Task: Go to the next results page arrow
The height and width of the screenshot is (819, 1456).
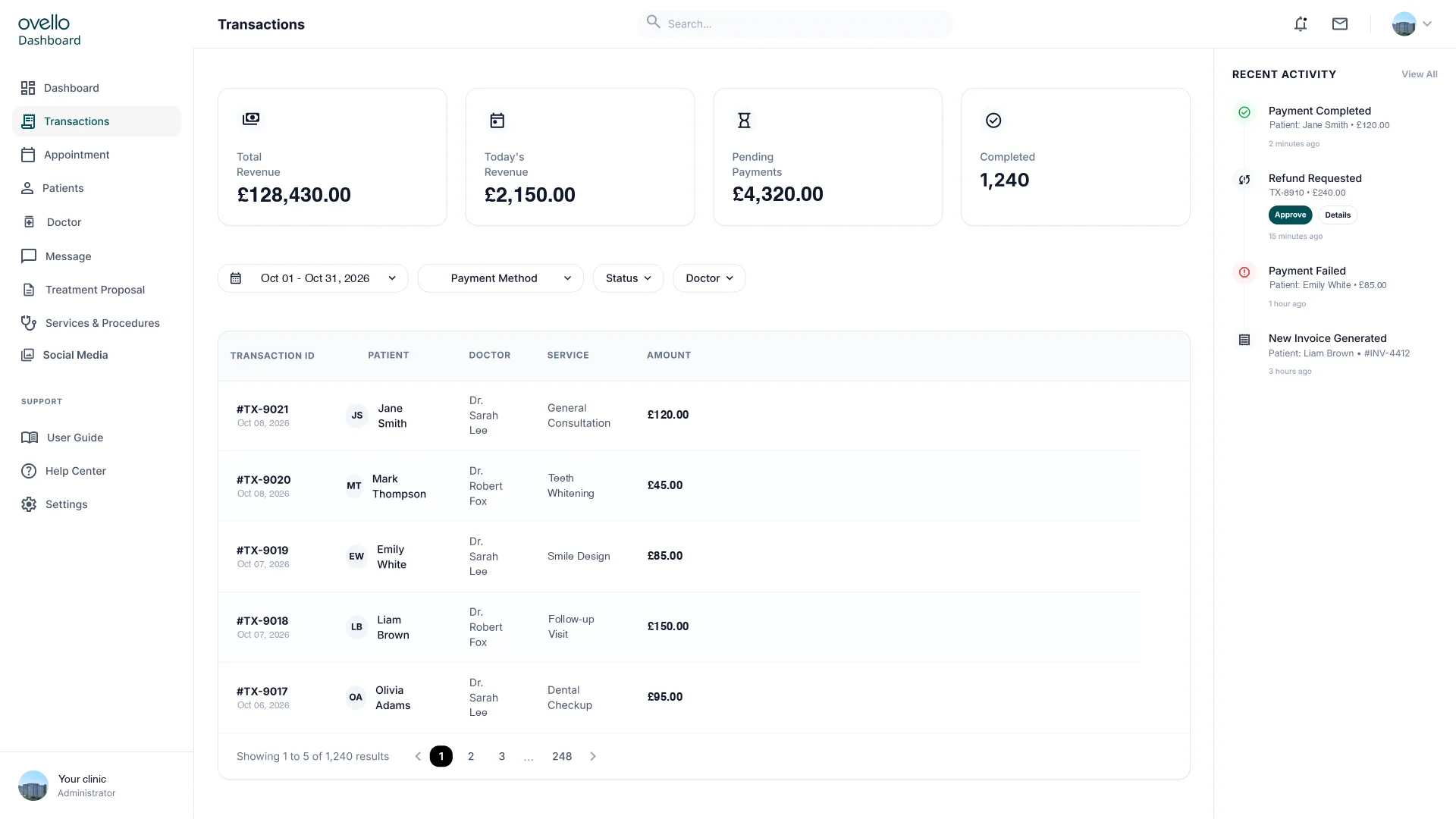Action: point(593,757)
